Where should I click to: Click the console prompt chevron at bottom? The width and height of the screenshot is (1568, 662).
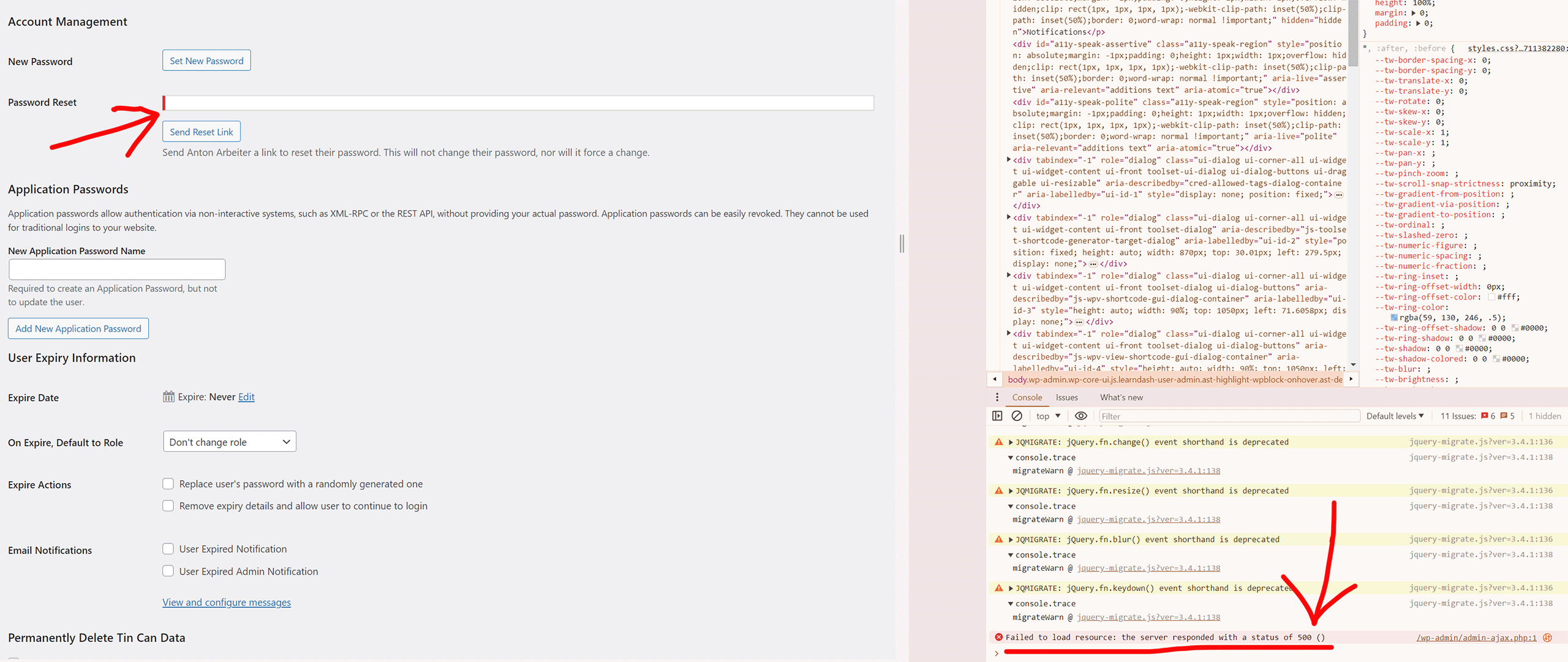pos(997,653)
